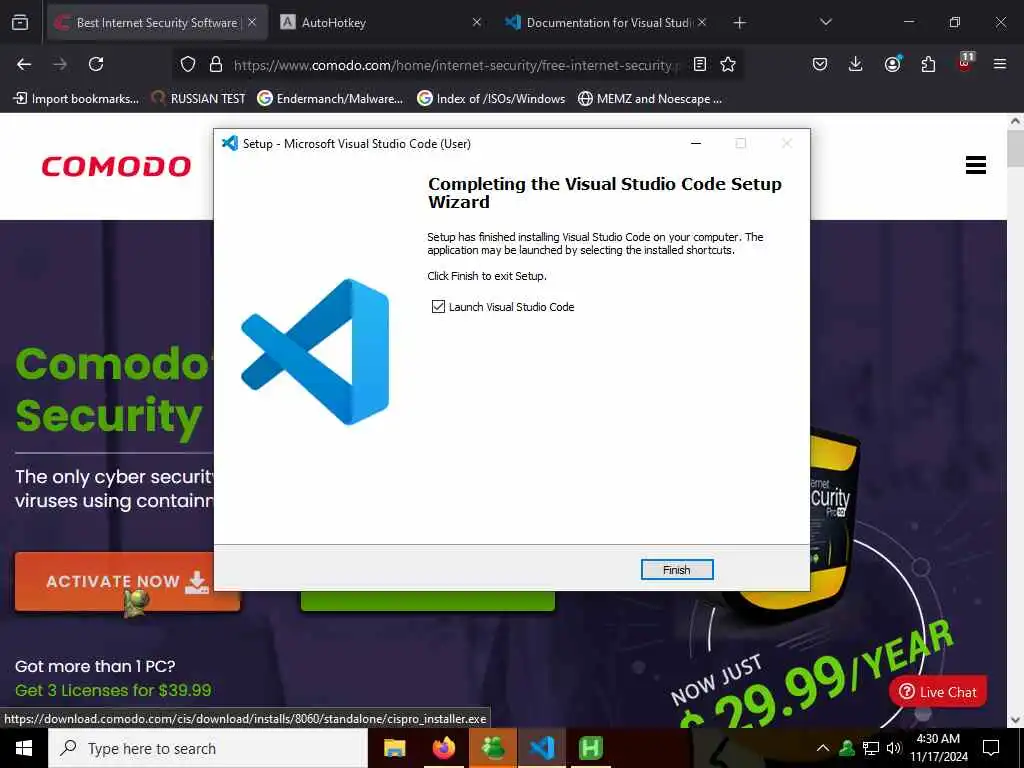Screen dimensions: 1024x768
Task: Close the Best Internet Security Software tab
Action: pyautogui.click(x=252, y=23)
